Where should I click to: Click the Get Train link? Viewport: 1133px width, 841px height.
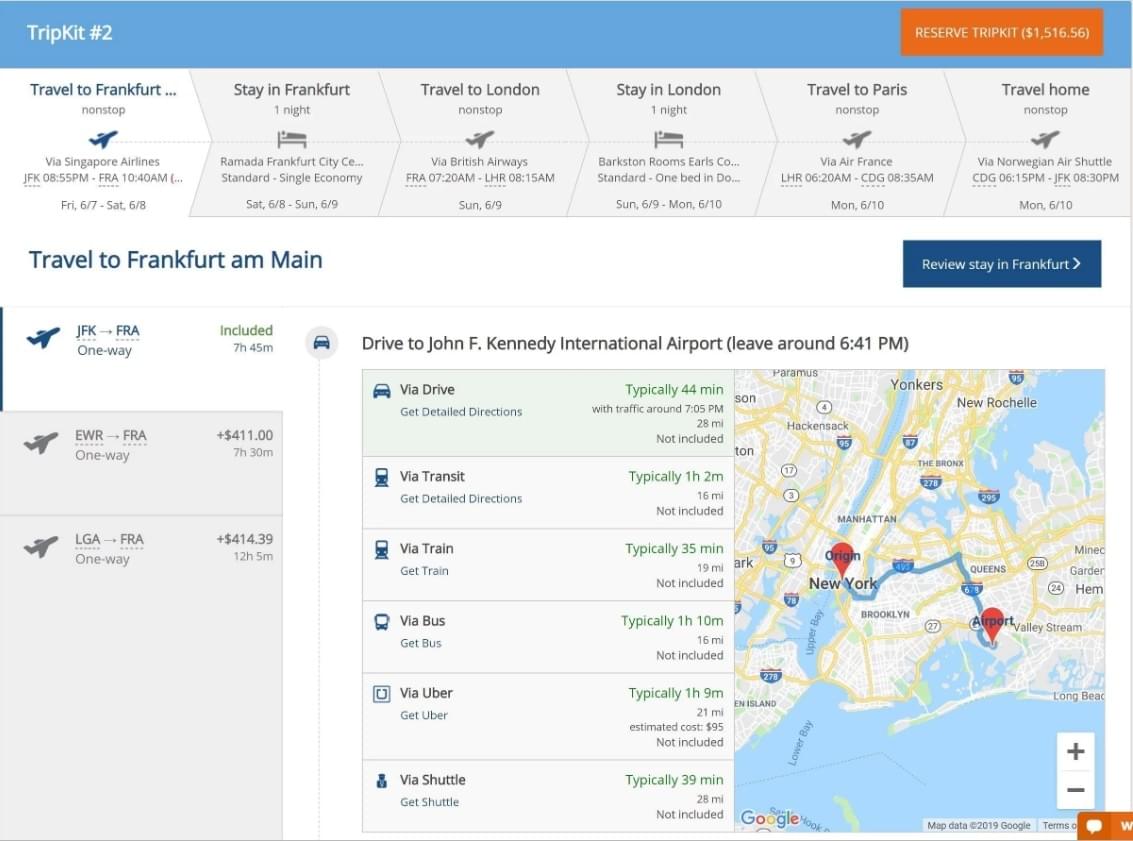(424, 571)
